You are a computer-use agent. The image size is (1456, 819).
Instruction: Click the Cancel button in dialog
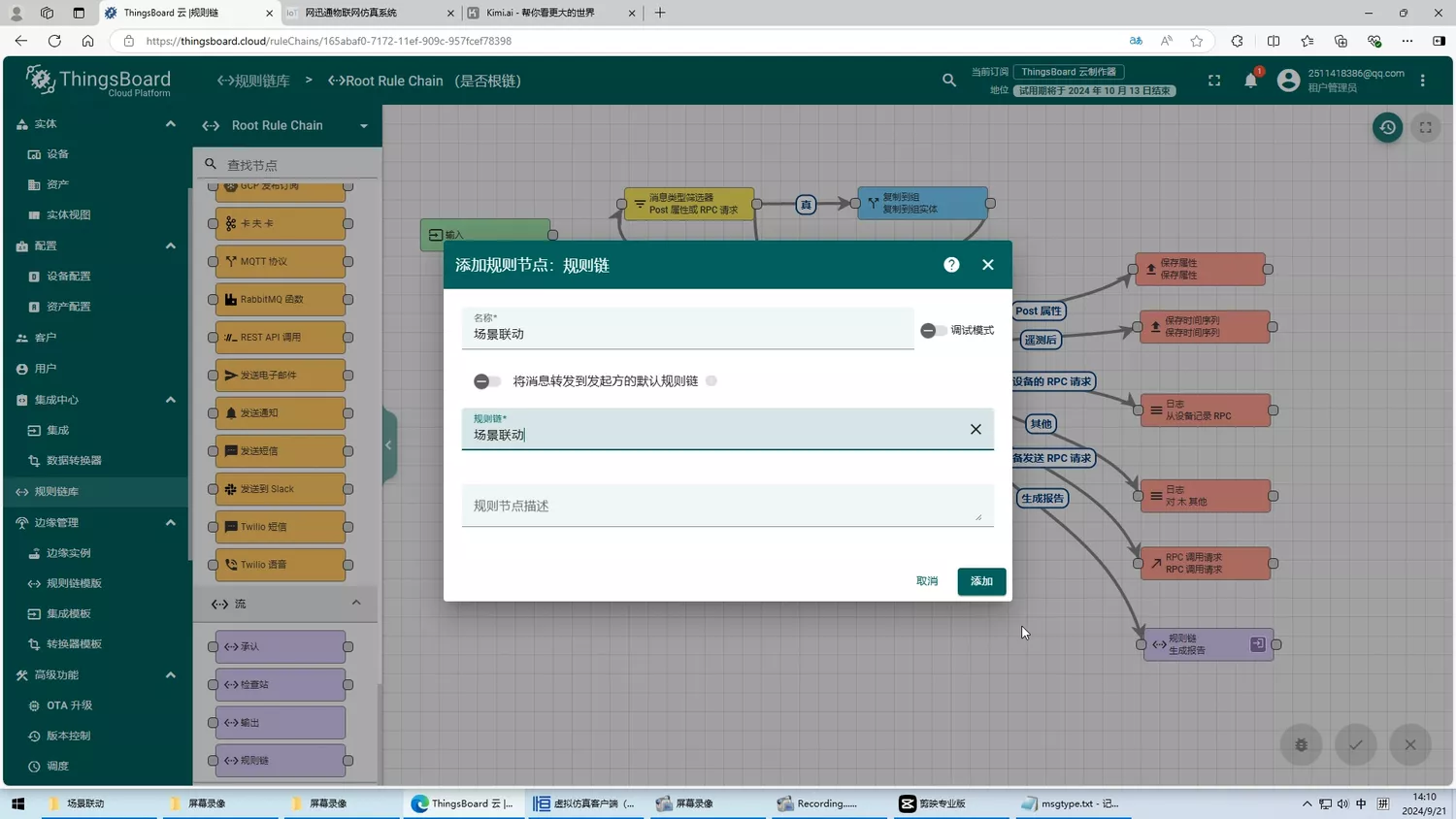point(927,581)
